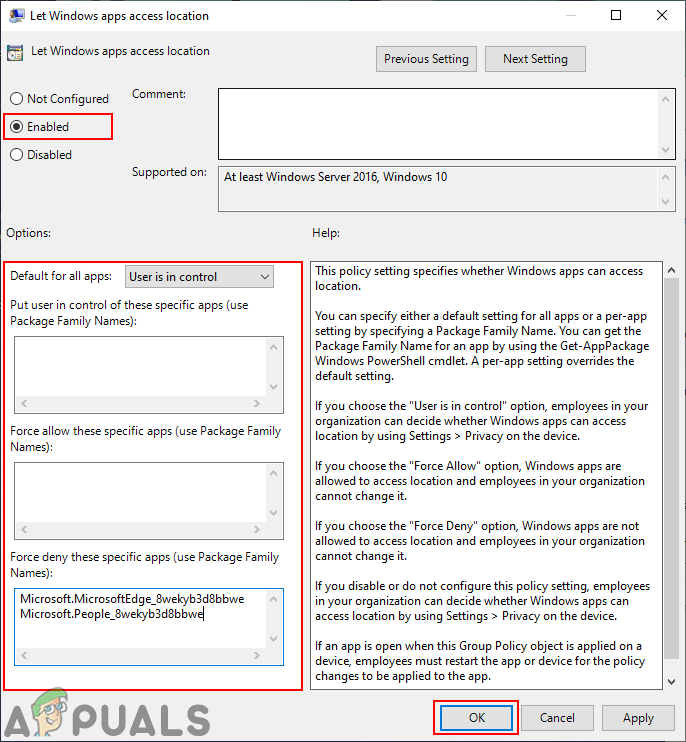Click left arrow in Force deny box
This screenshot has height=742, width=686.
tap(24, 655)
